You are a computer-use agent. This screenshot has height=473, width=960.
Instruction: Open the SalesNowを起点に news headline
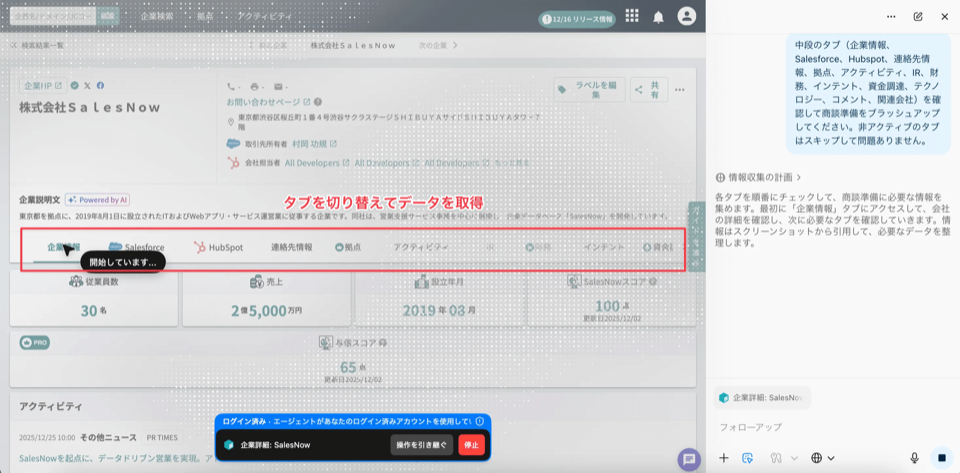(116, 458)
